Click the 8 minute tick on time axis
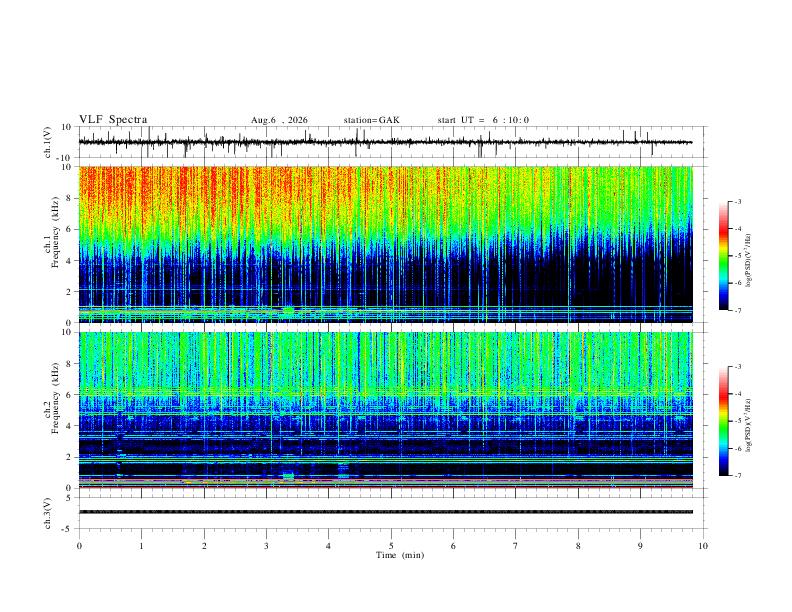Screen dimensions: 792x612 click(x=578, y=546)
